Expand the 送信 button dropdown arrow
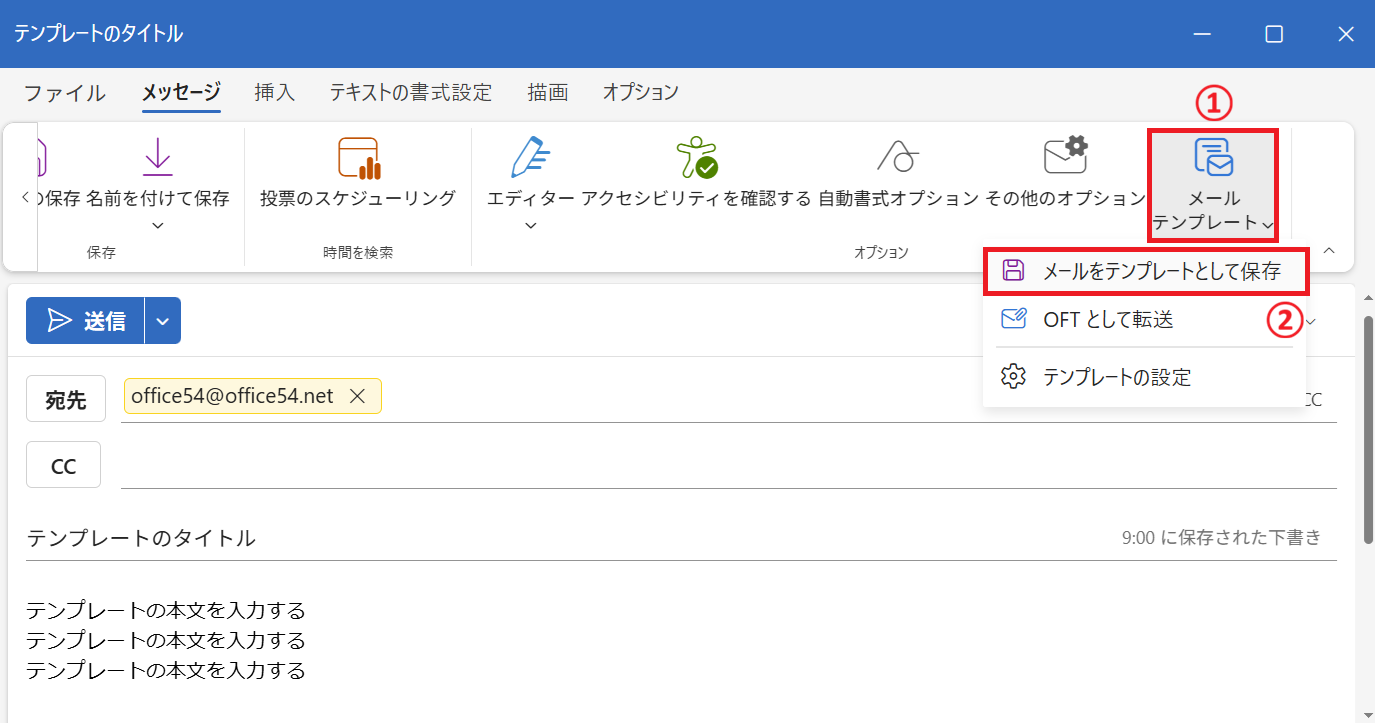1375x723 pixels. 162,320
